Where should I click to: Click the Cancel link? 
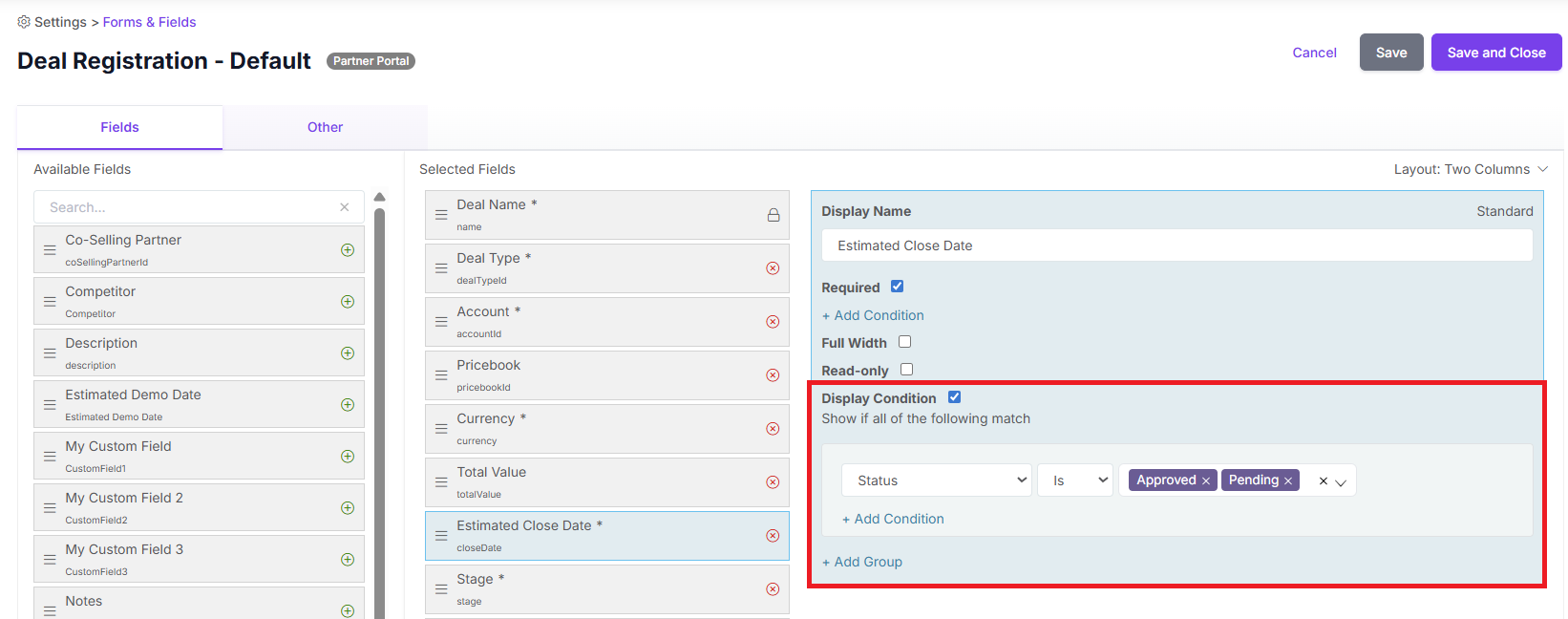point(1315,53)
